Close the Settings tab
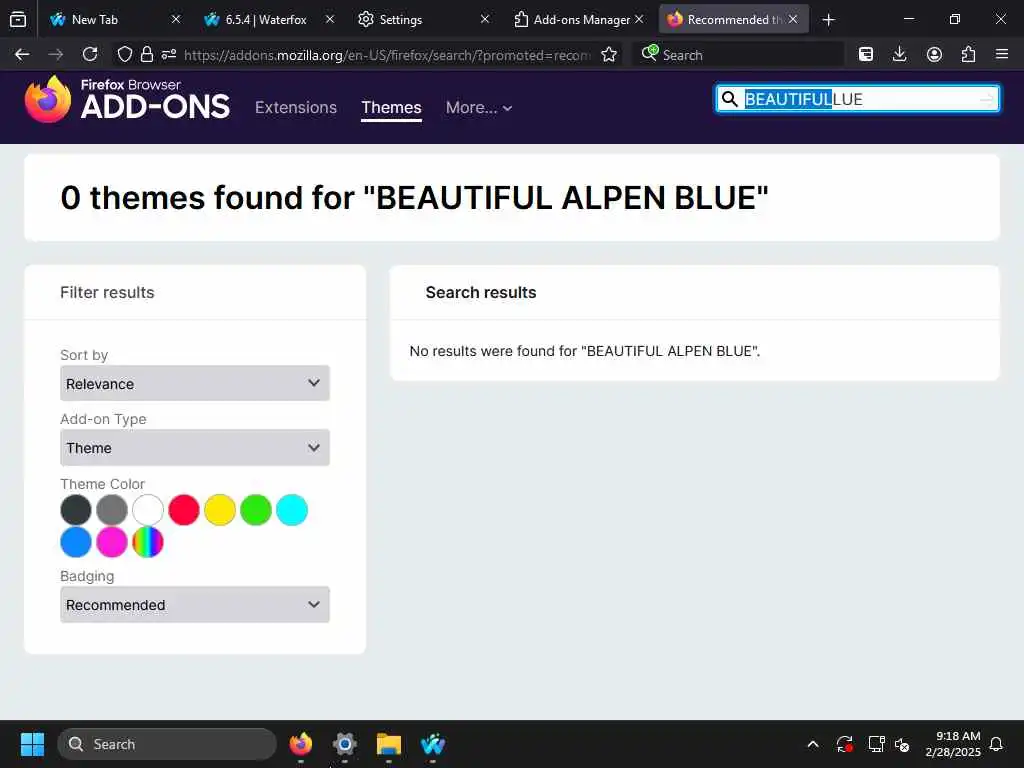Image resolution: width=1024 pixels, height=768 pixels. (485, 20)
